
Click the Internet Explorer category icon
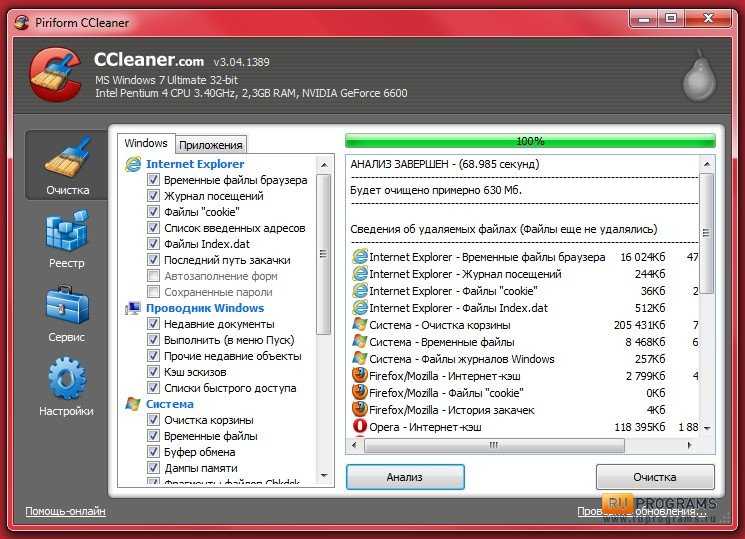133,164
